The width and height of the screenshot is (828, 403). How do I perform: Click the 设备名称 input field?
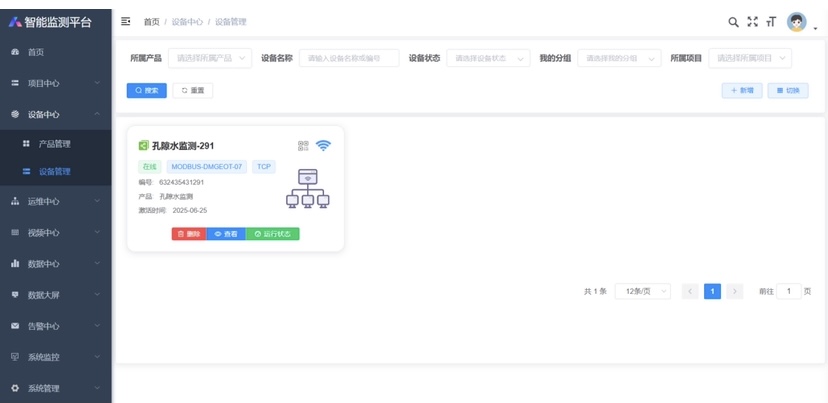tap(349, 58)
